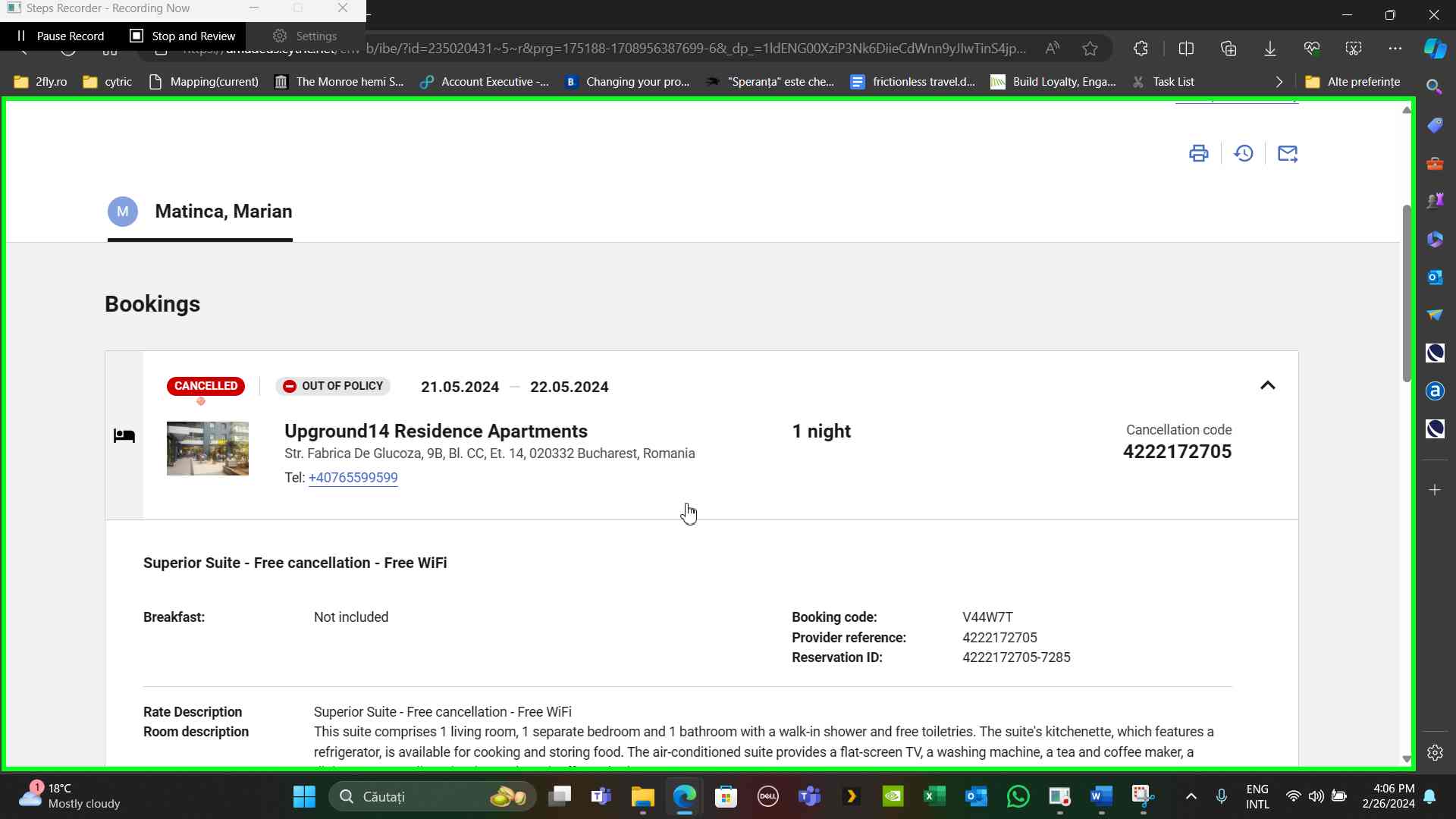
Task: Click the print booking icon
Action: coord(1198,153)
